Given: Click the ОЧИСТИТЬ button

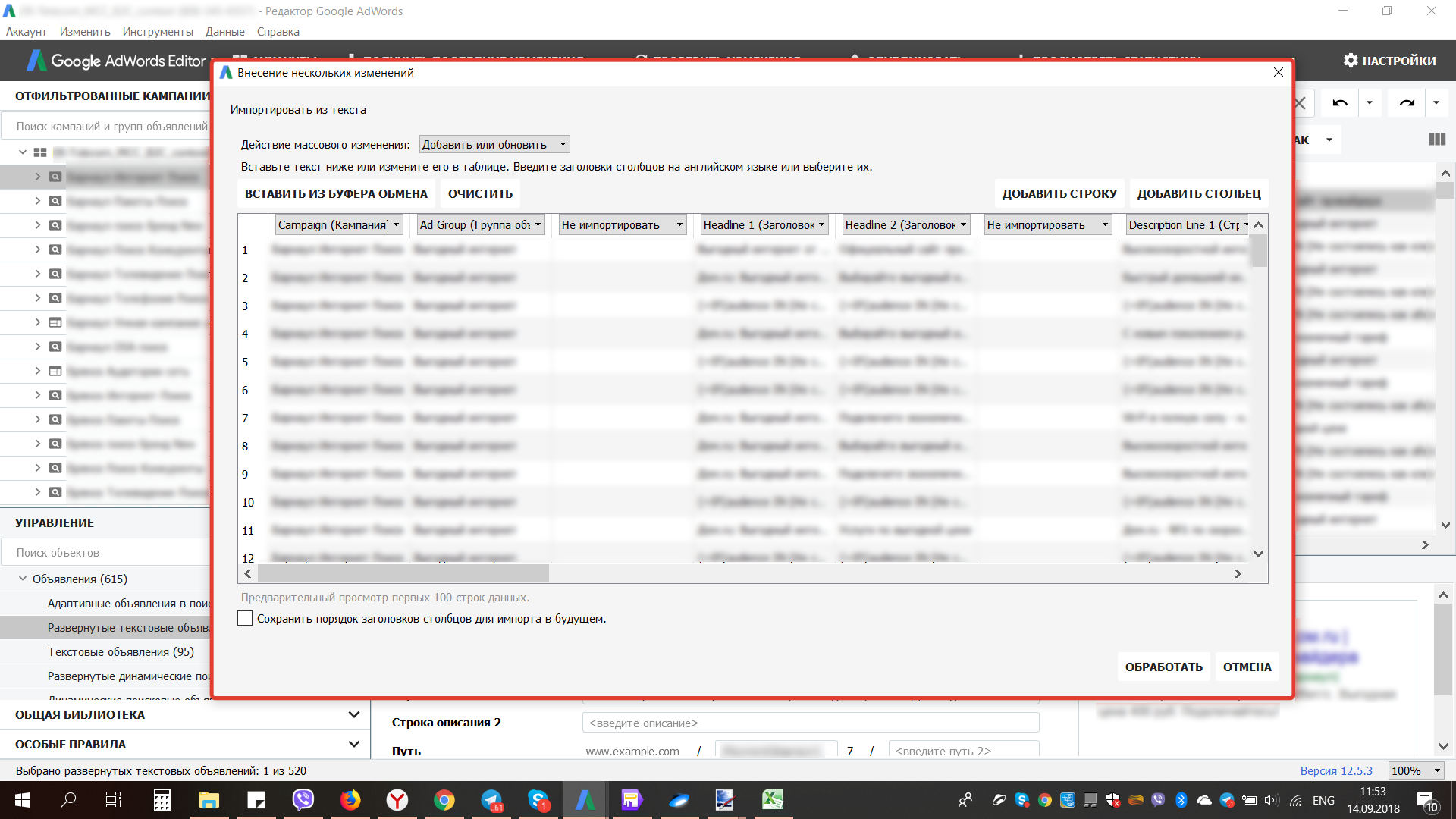Looking at the screenshot, I should point(480,193).
